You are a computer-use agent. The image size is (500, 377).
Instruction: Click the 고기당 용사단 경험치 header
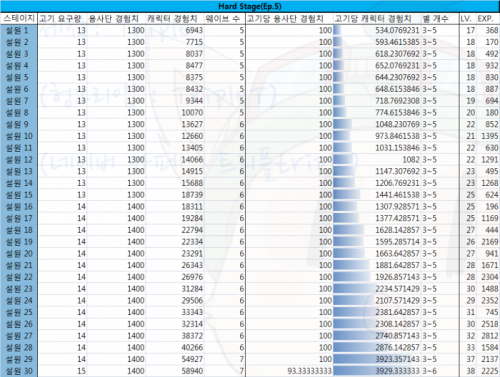(289, 18)
